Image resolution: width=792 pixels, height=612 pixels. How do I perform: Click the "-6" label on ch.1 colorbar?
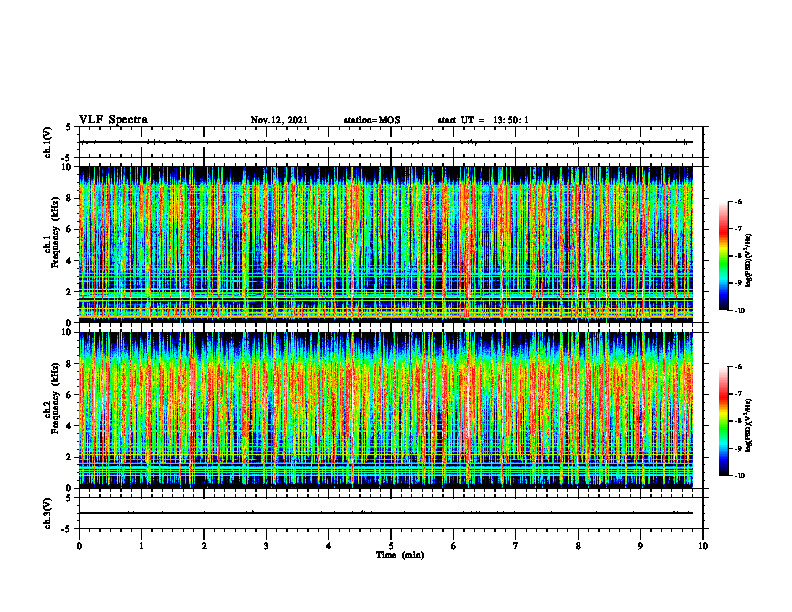coord(738,202)
